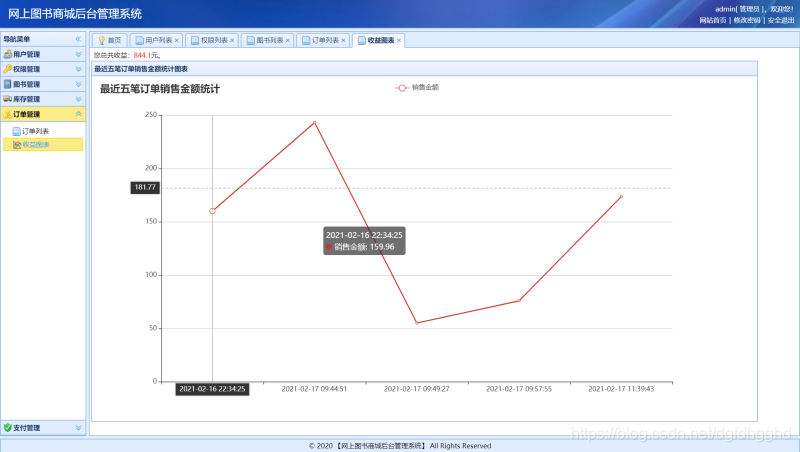Click the data point at 2021-02-17 09:57:55

[x=519, y=301]
